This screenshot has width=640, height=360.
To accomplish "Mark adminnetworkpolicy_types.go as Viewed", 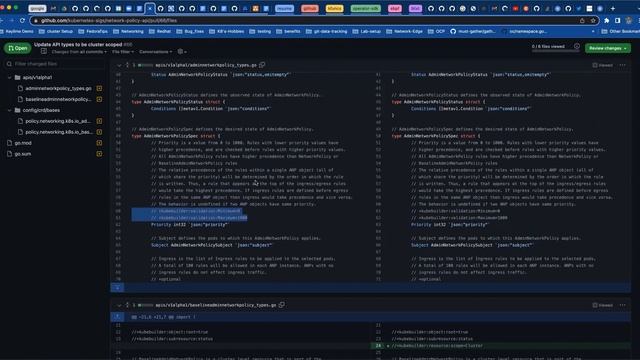I will [x=602, y=65].
